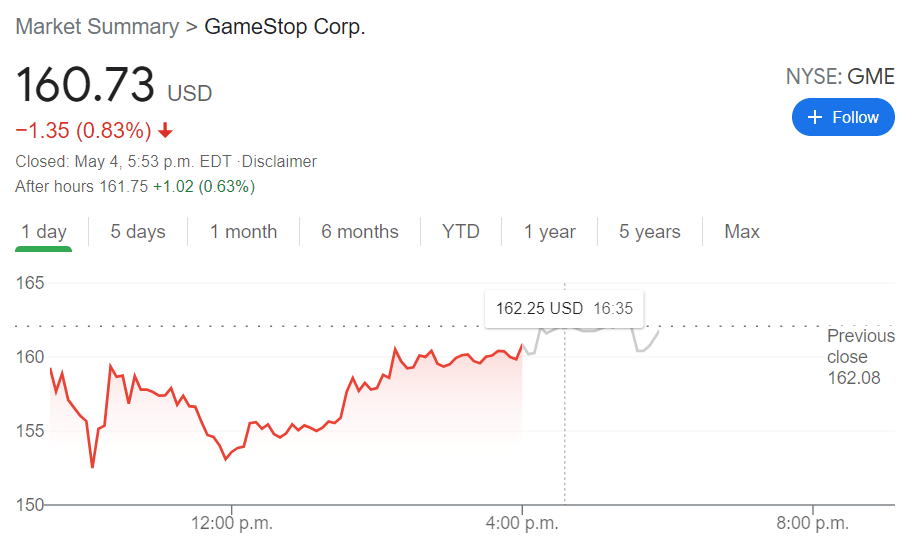The height and width of the screenshot is (558, 919).
Task: Click the Market Summary breadcrumb
Action: point(97,27)
